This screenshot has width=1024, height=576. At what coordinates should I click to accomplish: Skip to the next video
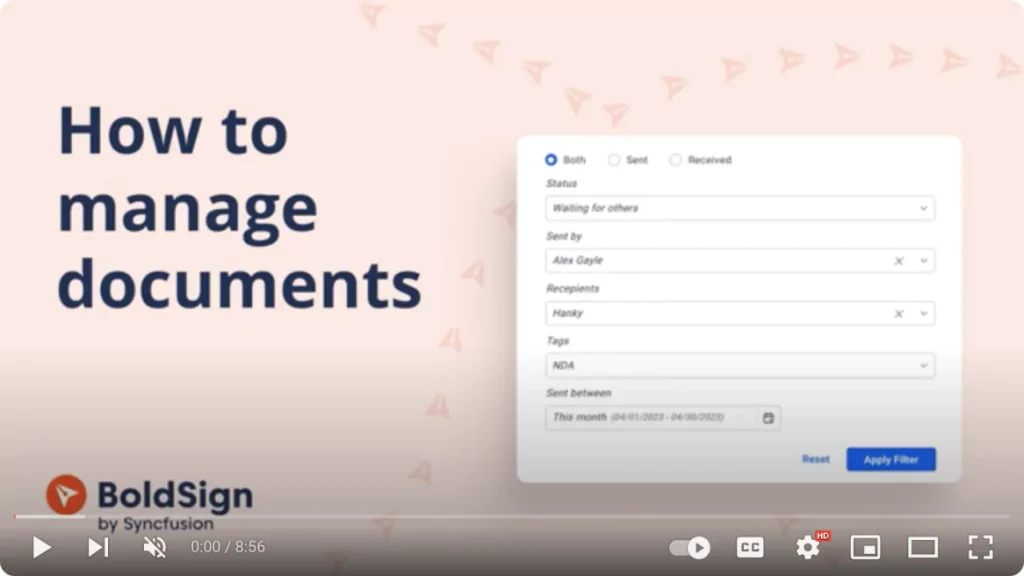click(x=97, y=547)
